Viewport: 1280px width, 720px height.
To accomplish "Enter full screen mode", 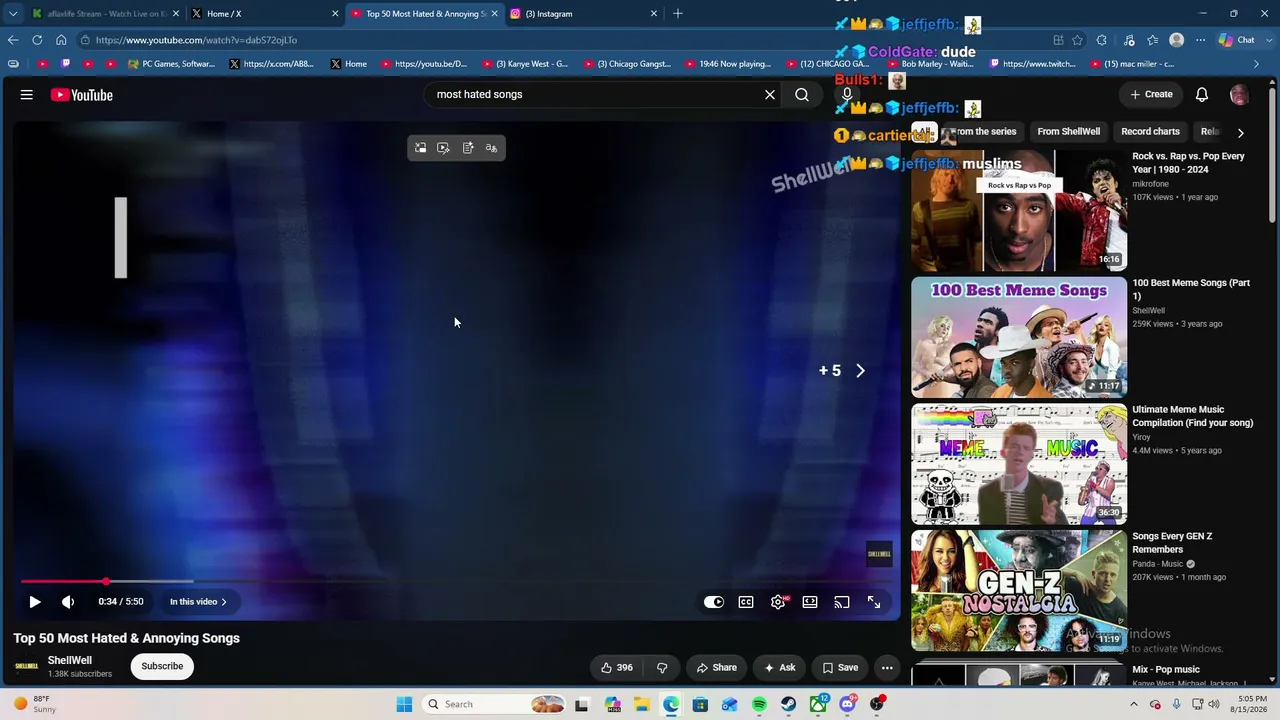I will 874,602.
